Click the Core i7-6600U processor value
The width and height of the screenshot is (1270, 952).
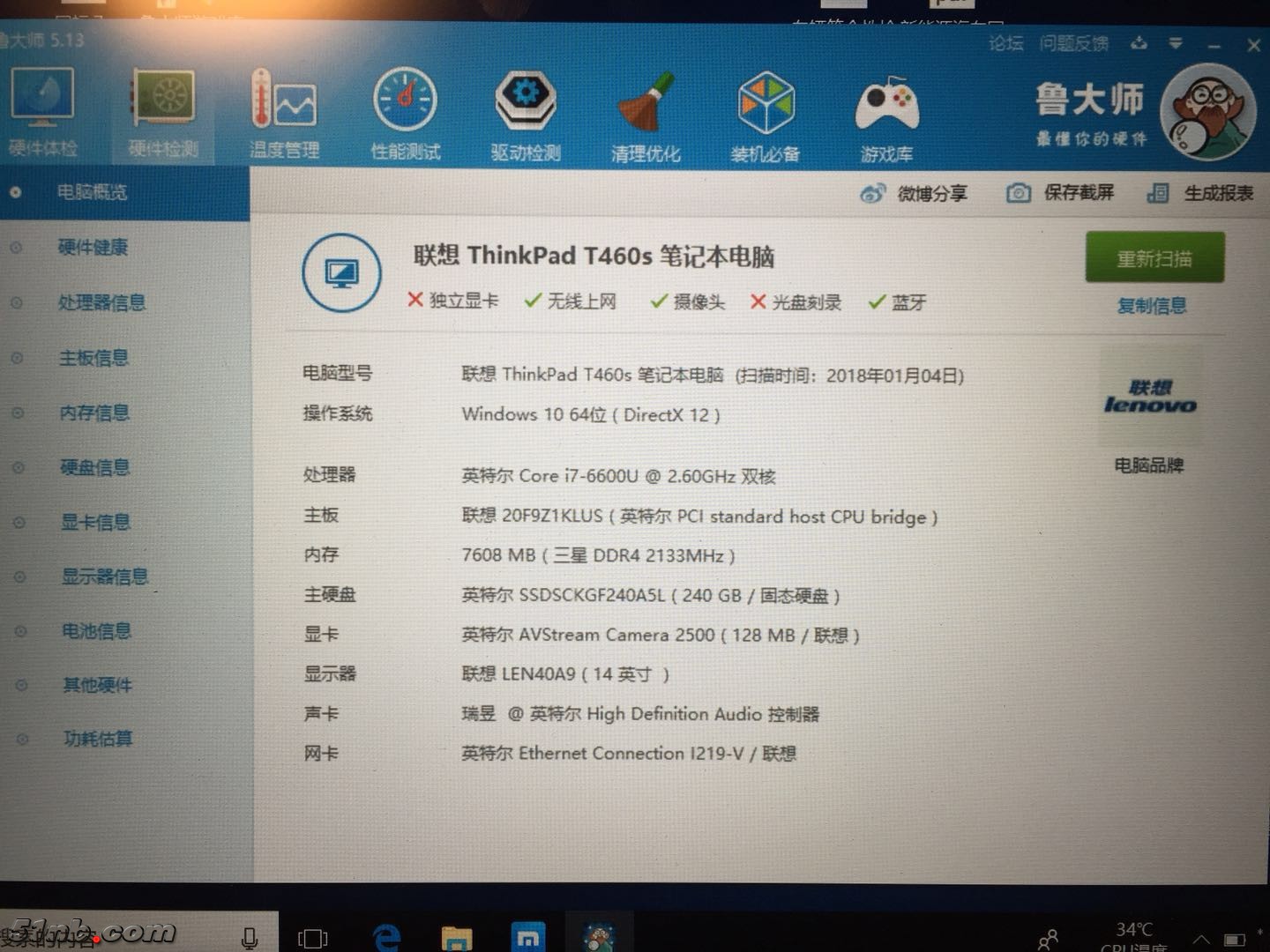(x=618, y=476)
